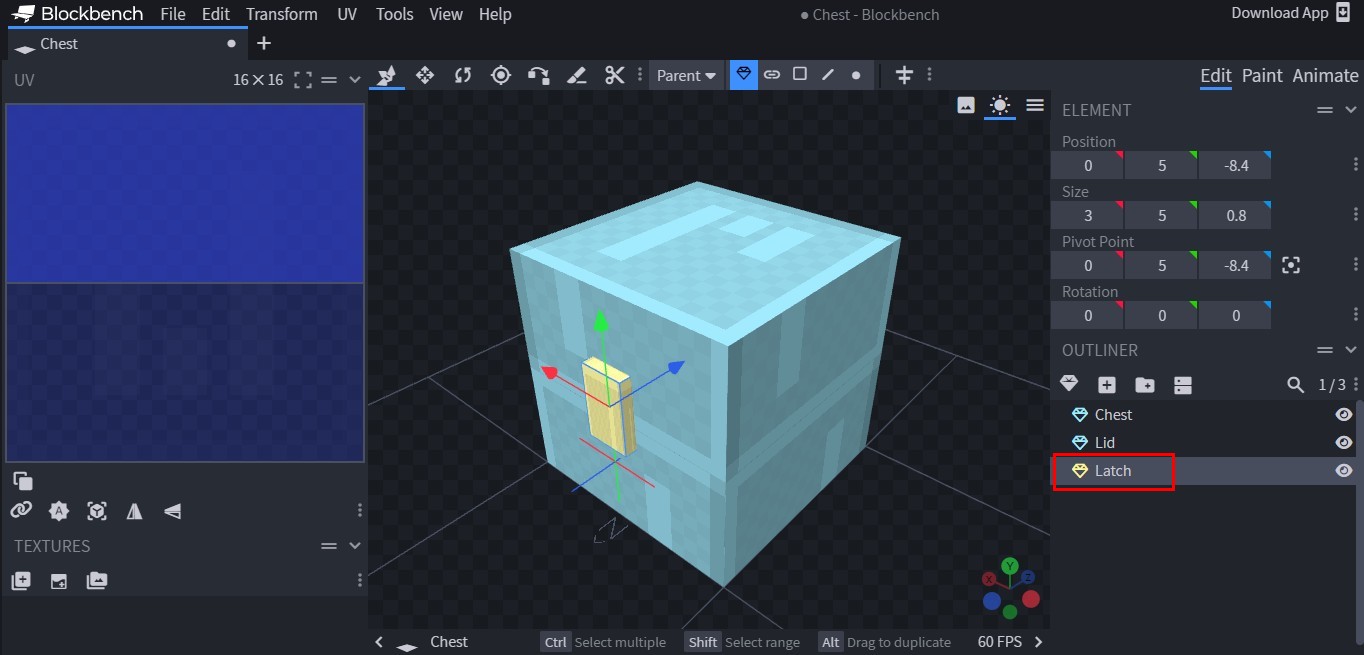1364x655 pixels.
Task: Collapse the Outliner panel chevron
Action: [1351, 350]
